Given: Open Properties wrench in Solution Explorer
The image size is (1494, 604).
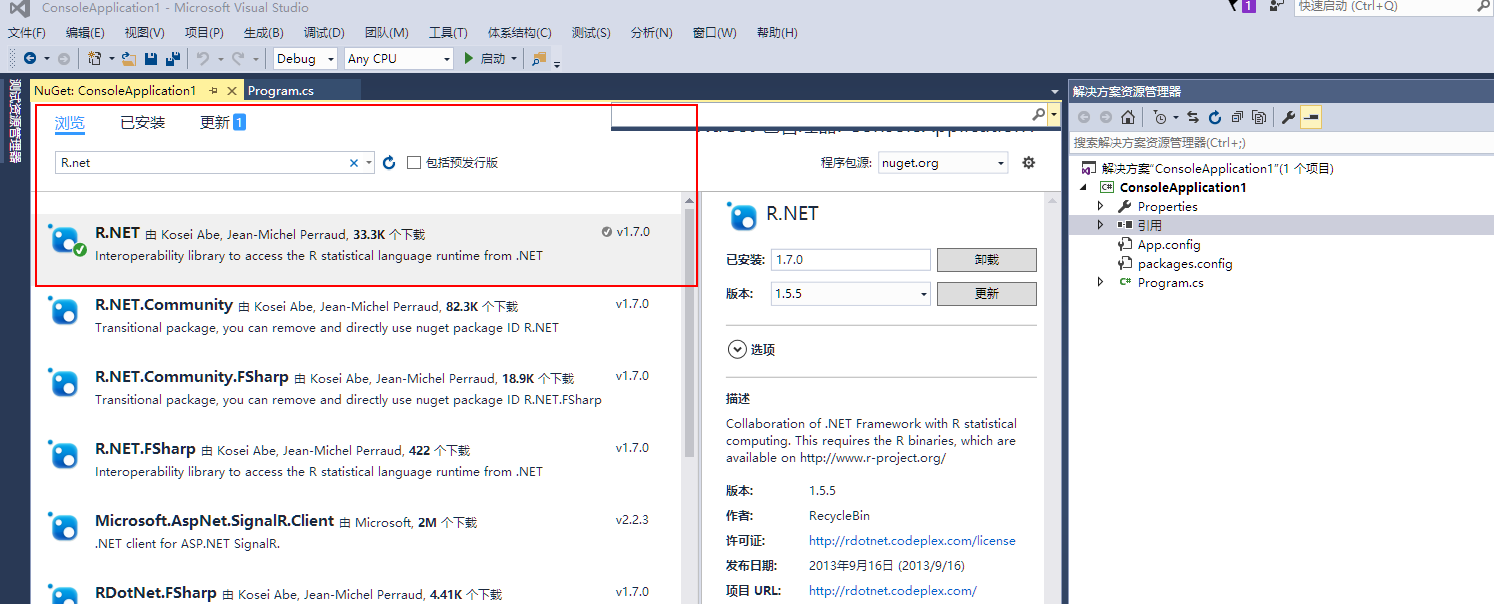Looking at the screenshot, I should [x=1289, y=117].
